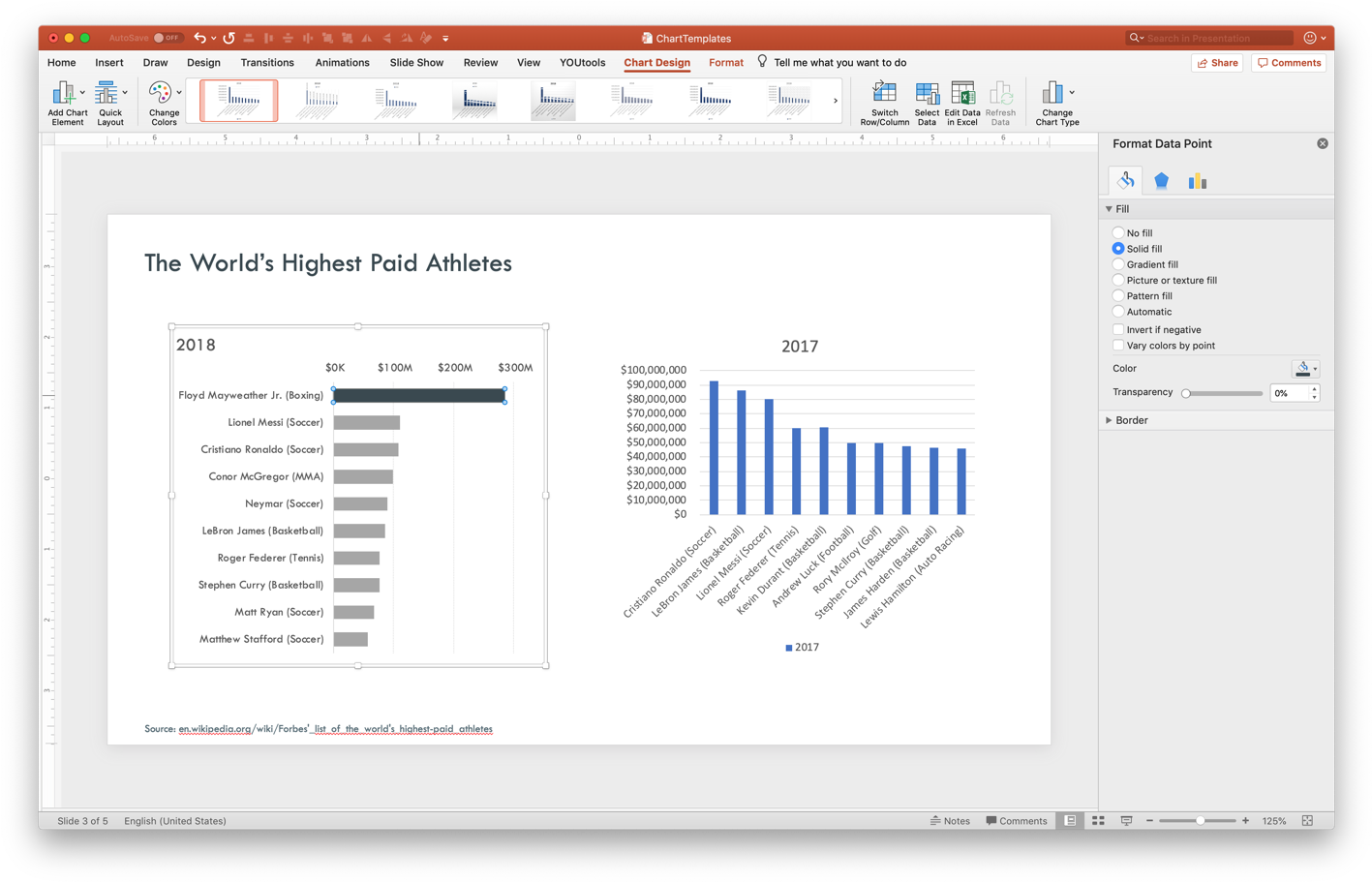
Task: Click the Redo icon in title bar
Action: click(229, 38)
